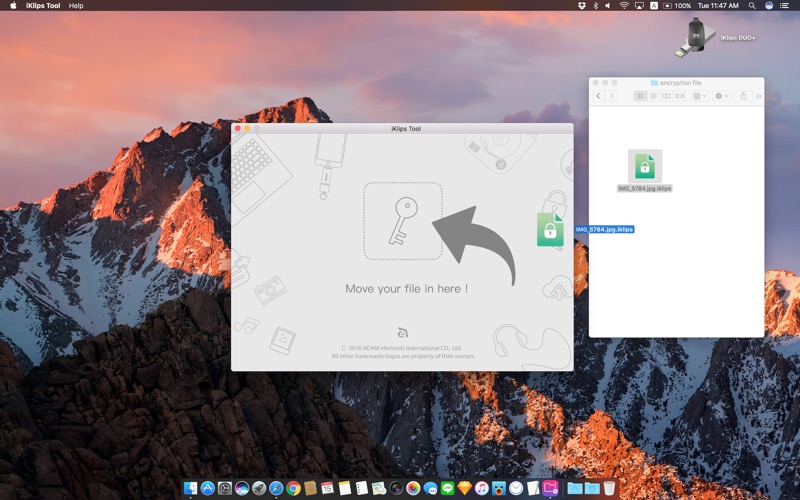Open System Preferences from the Dock

(224, 488)
